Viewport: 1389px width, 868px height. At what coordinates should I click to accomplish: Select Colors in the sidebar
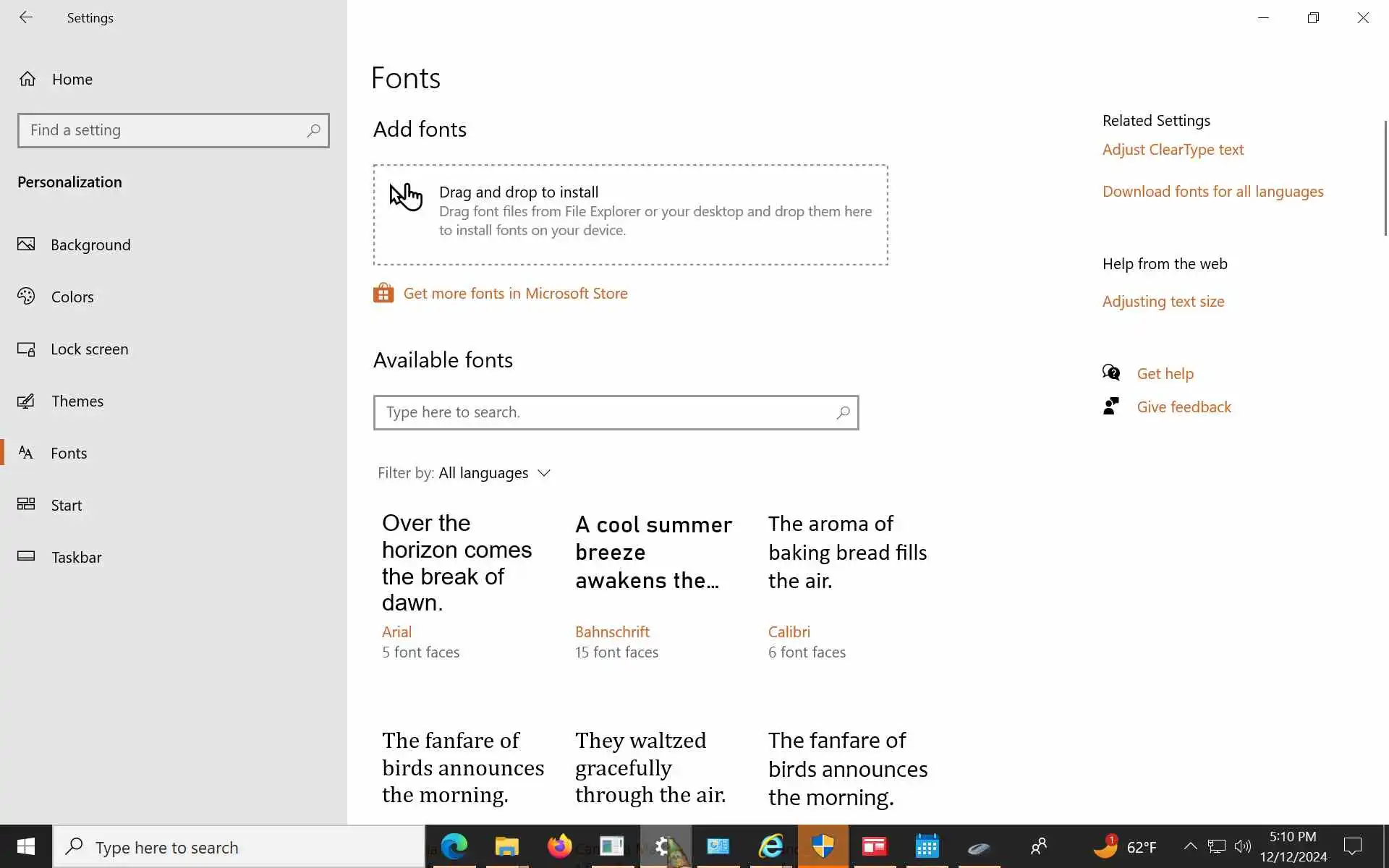click(x=72, y=297)
